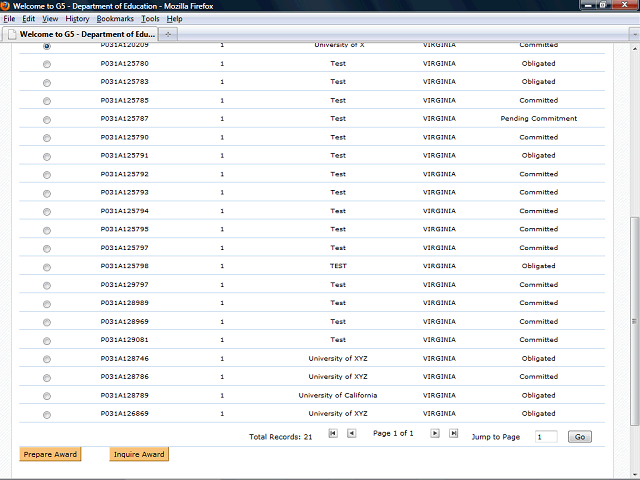Click award number P031A128786
Screen dimensions: 640x480
tap(124, 377)
